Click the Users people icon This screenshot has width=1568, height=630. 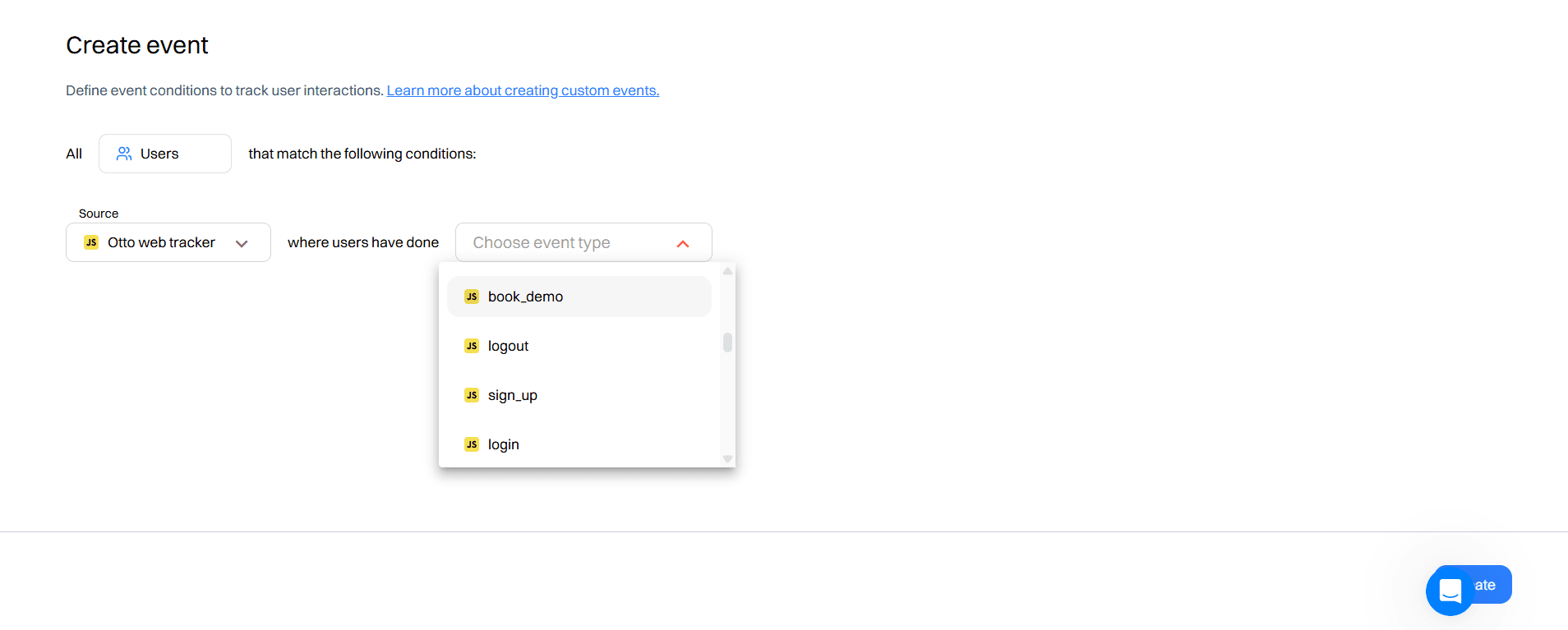pos(124,154)
